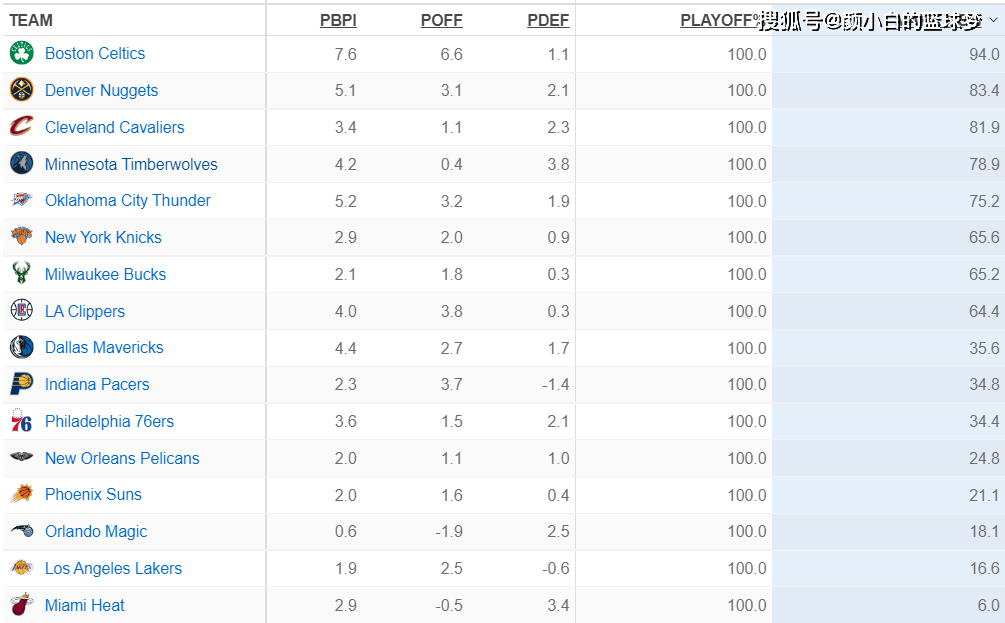Sort by the PLAYOFF% column header
Screen dimensions: 1005x623
(x=720, y=20)
